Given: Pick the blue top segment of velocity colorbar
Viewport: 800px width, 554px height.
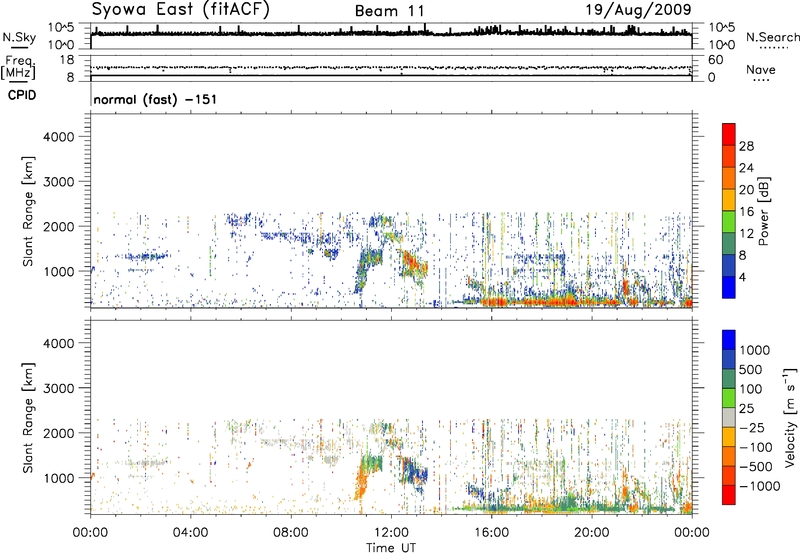Looking at the screenshot, I should click(x=729, y=340).
